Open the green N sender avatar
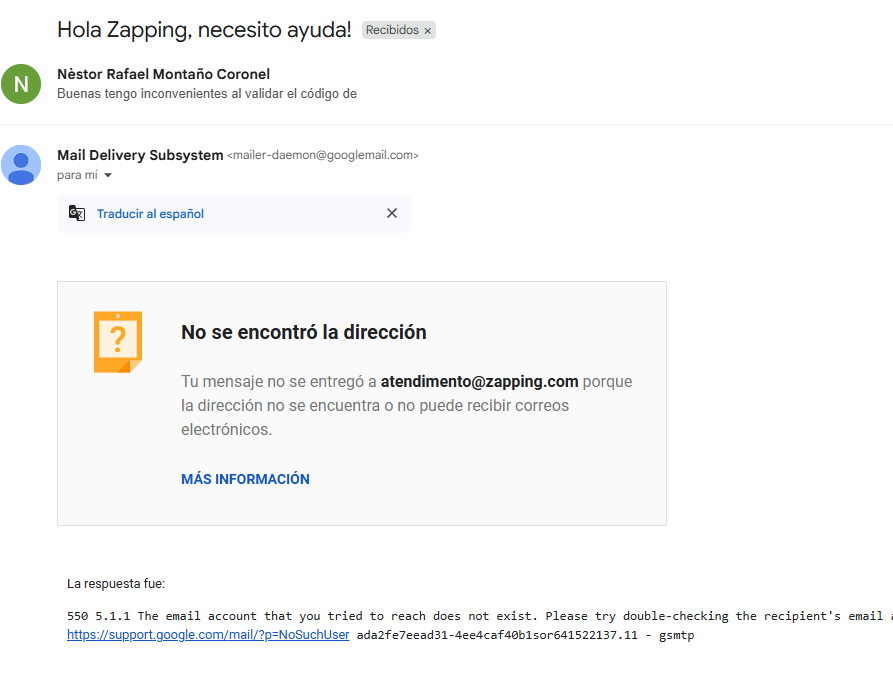893x695 pixels. coord(21,84)
